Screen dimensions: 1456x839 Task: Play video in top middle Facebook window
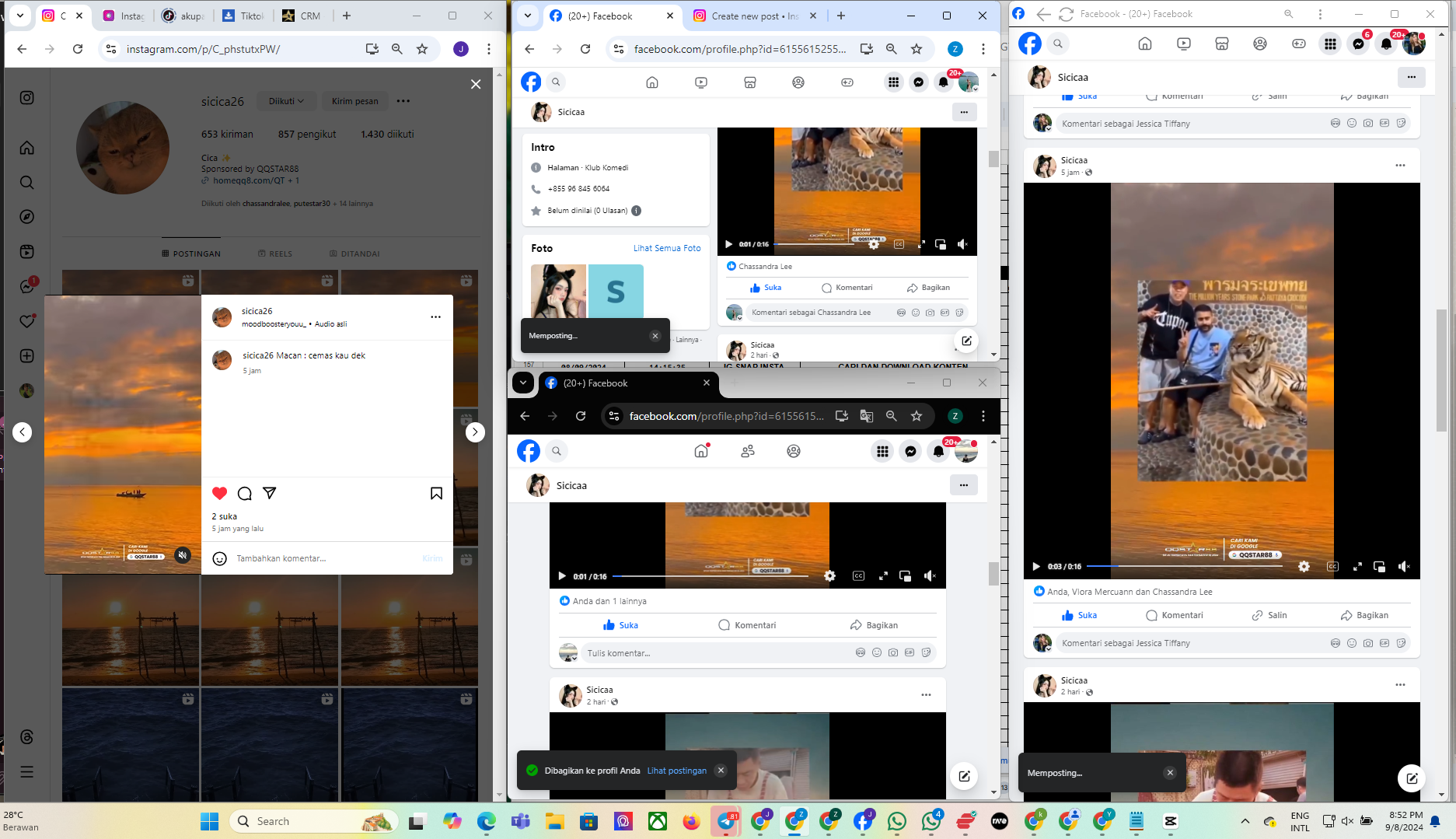tap(728, 244)
